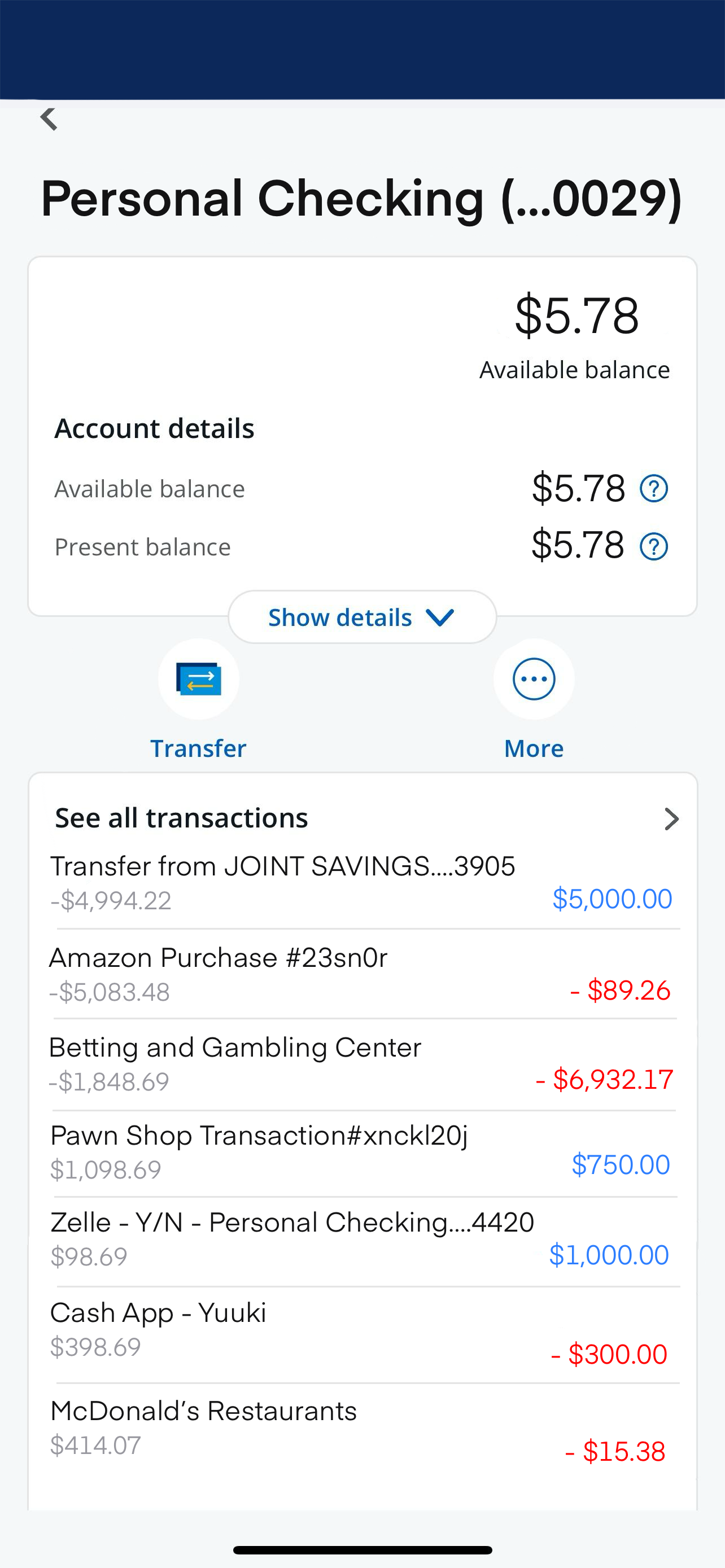Open Betting and Gambling Center transaction
Viewport: 725px width, 1568px height.
coord(235,1048)
